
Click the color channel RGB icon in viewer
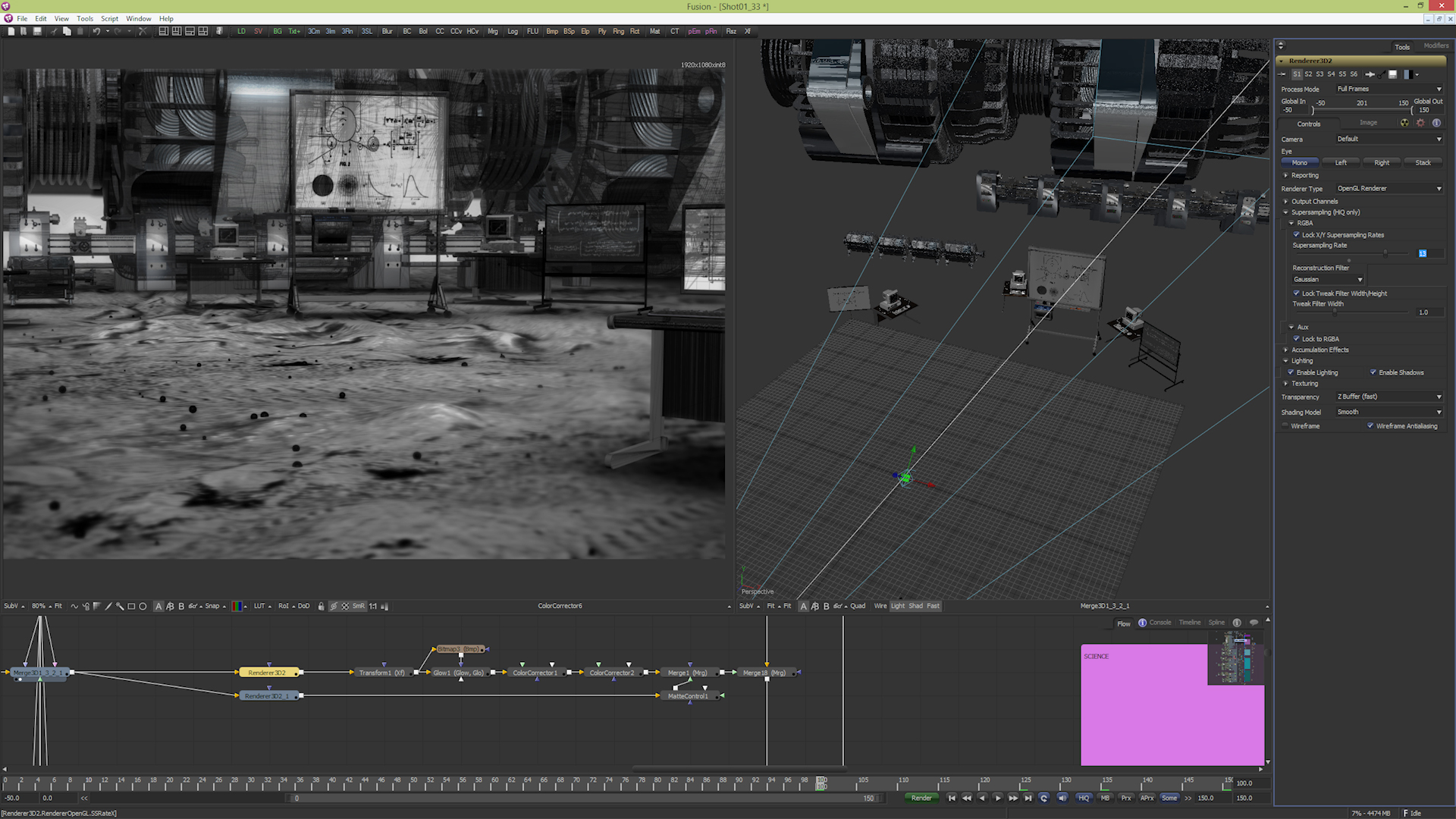pos(237,606)
